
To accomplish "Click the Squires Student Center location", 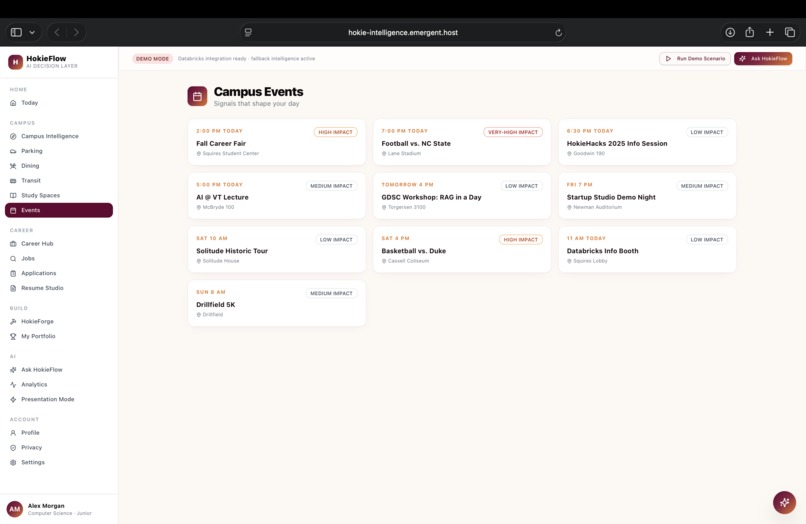I will pyautogui.click(x=231, y=154).
